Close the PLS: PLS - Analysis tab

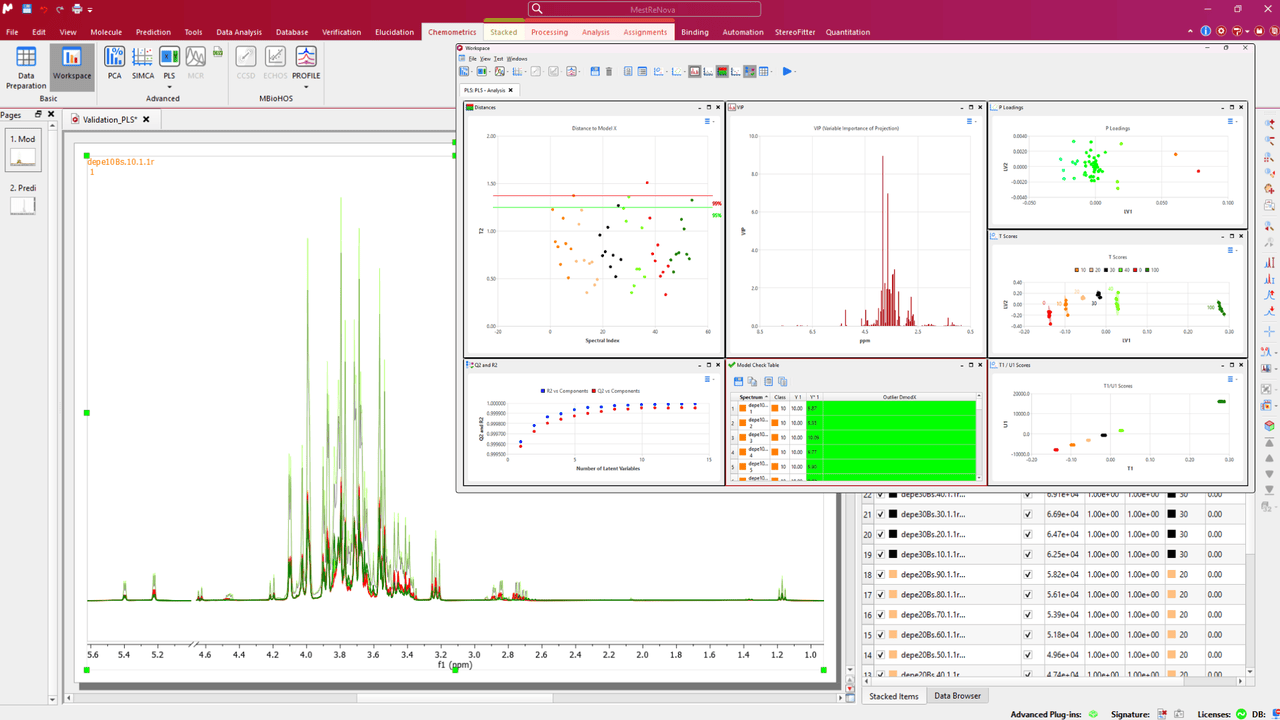click(x=511, y=90)
